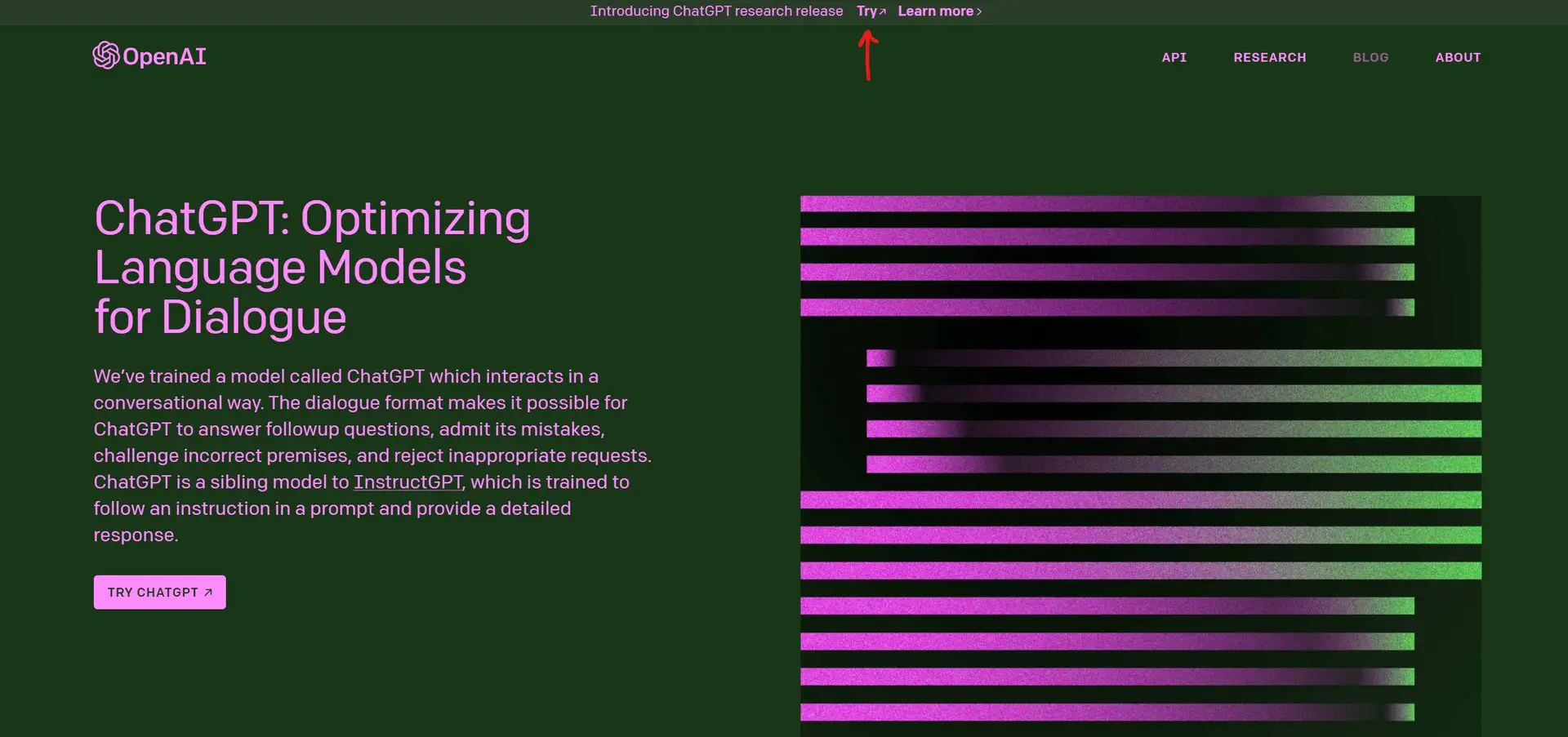Viewport: 1568px width, 737px height.
Task: Click the "ChatGPT: Optimizing Language Models for Dialogue" heading
Action: click(x=312, y=268)
